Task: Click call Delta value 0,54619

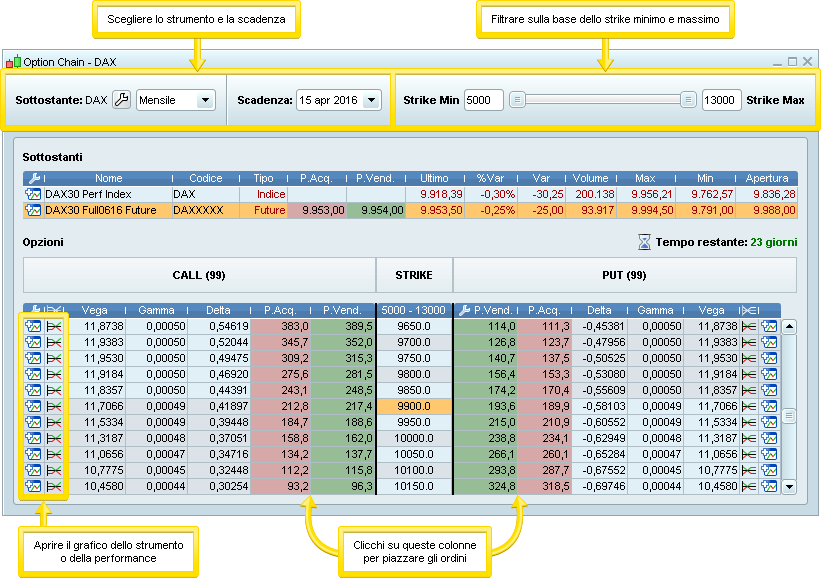Action: click(219, 326)
